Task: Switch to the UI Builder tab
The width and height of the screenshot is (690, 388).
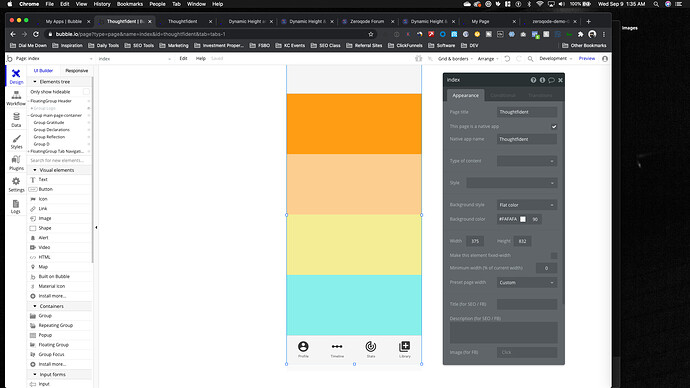Action: click(x=43, y=71)
